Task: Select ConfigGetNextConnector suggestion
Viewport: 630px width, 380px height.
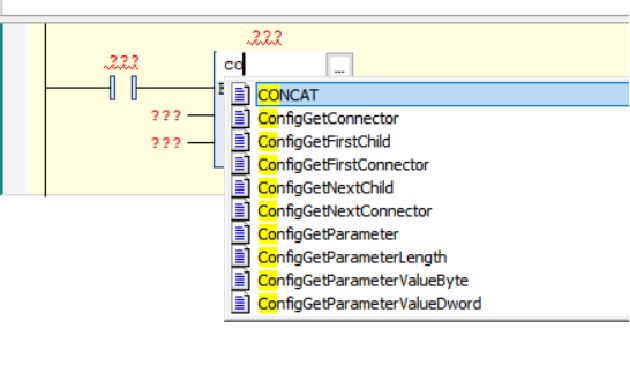Action: (345, 211)
